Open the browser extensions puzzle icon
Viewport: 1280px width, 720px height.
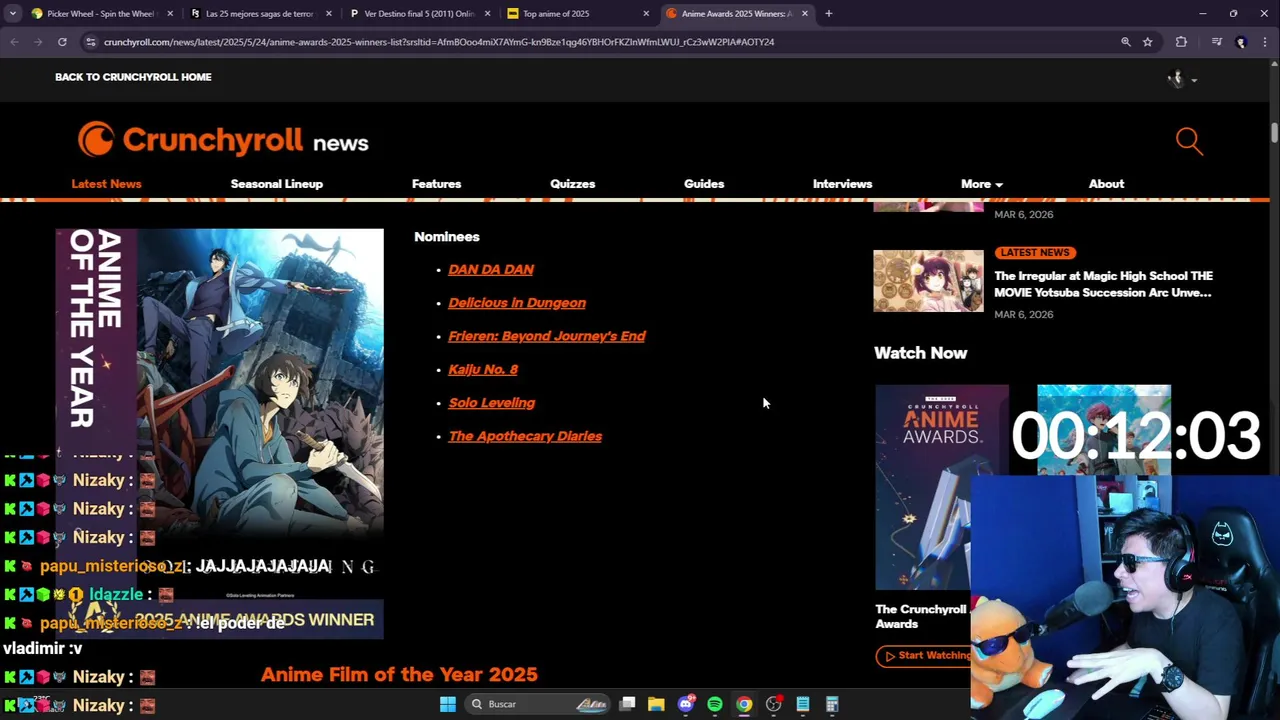pyautogui.click(x=1181, y=42)
